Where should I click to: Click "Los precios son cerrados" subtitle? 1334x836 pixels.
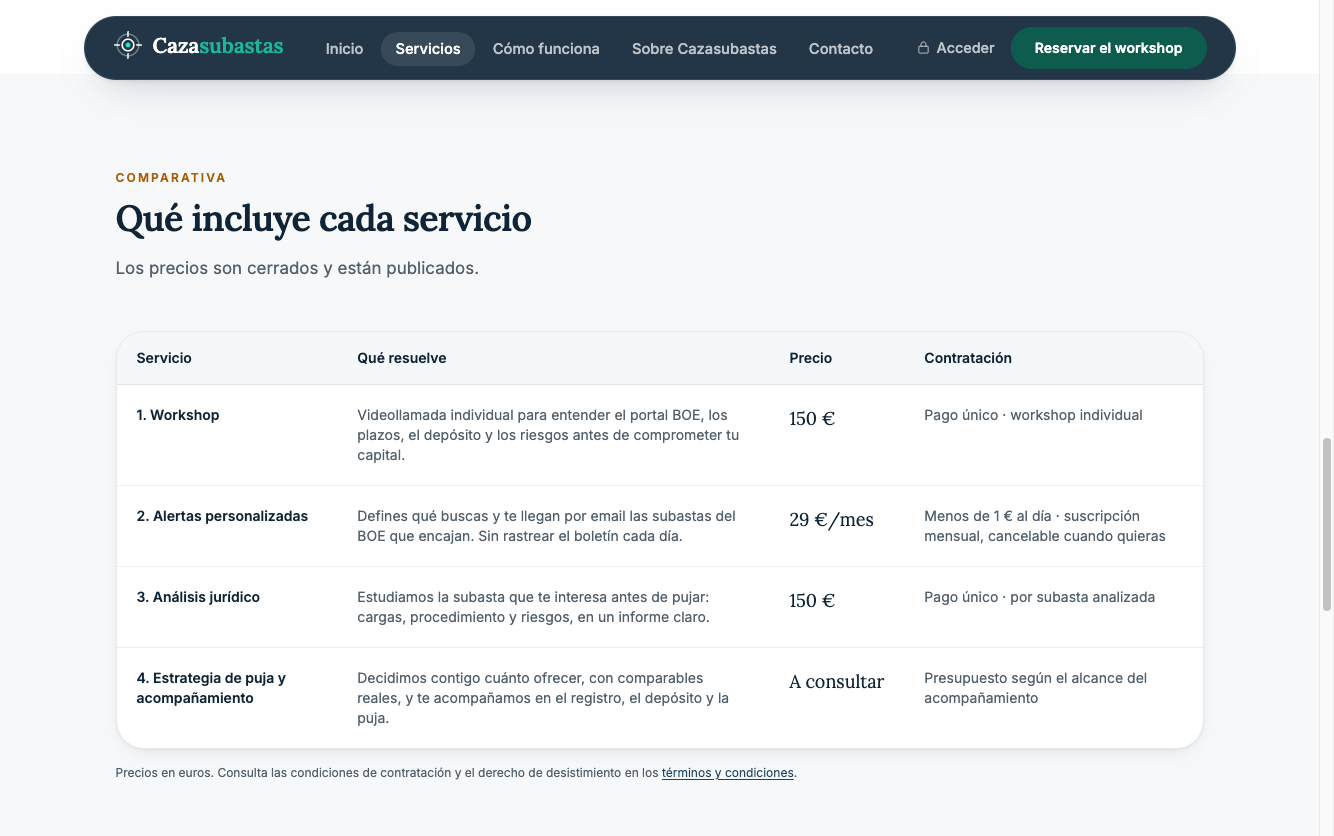tap(297, 268)
